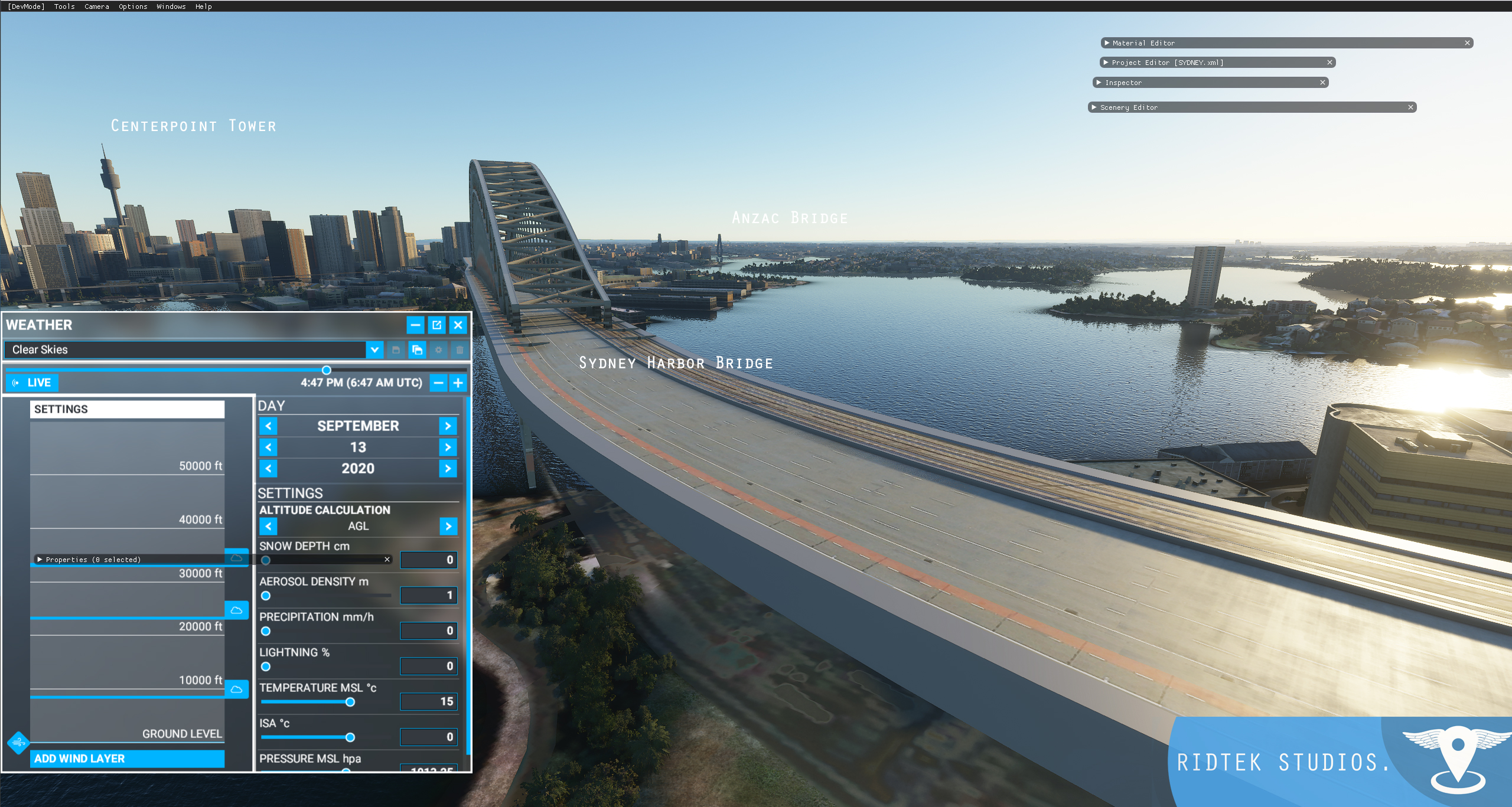Click the weather preset gear icon

[x=438, y=350]
